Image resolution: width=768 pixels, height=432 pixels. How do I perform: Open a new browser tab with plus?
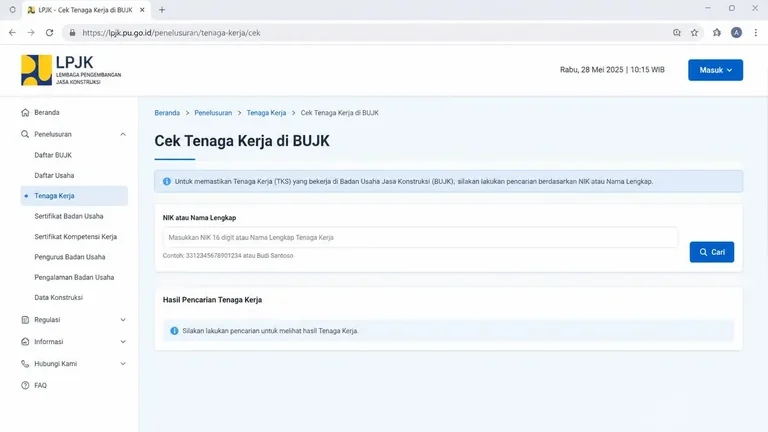tap(162, 10)
